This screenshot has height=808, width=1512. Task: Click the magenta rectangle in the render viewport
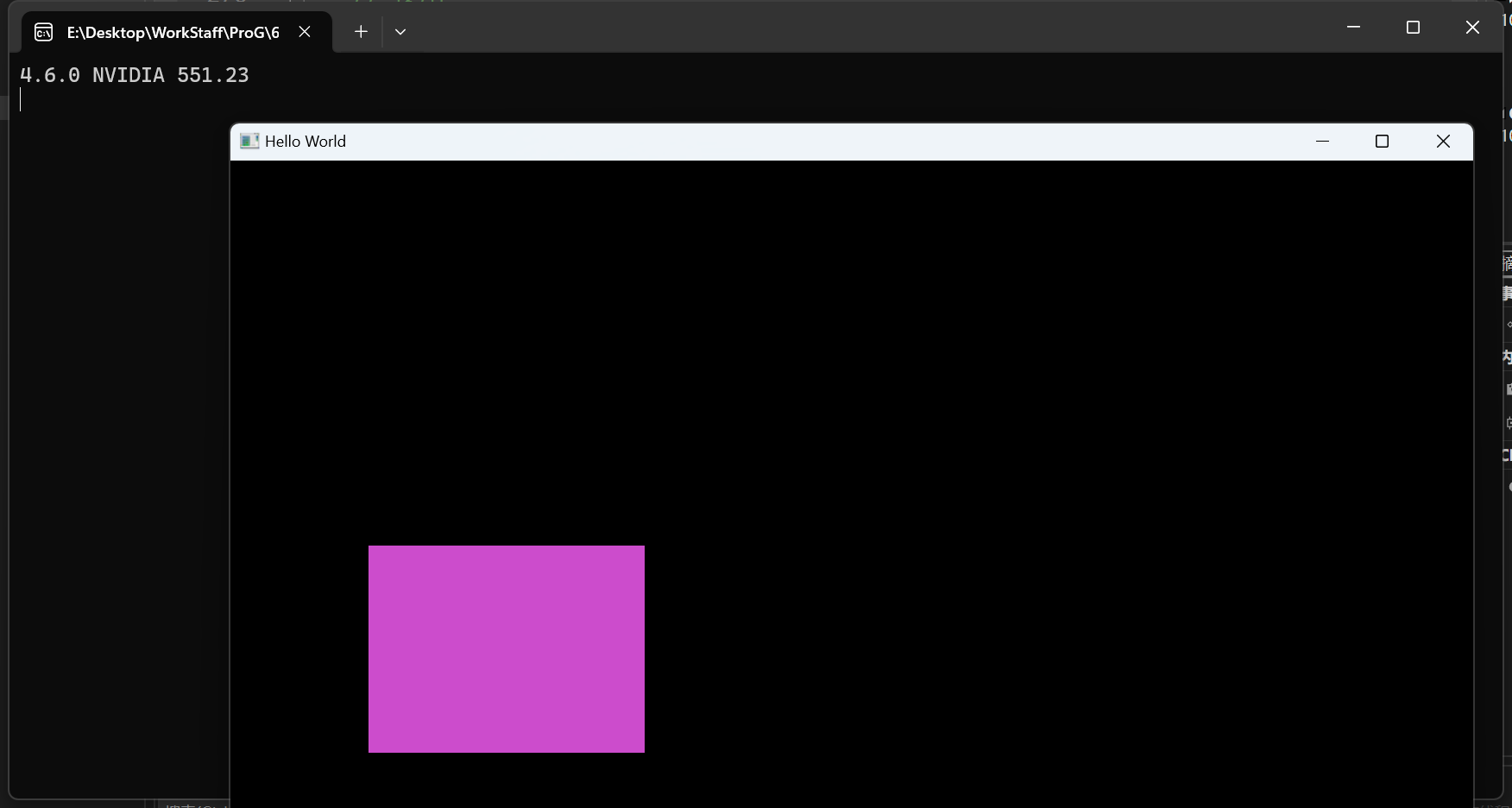[506, 649]
